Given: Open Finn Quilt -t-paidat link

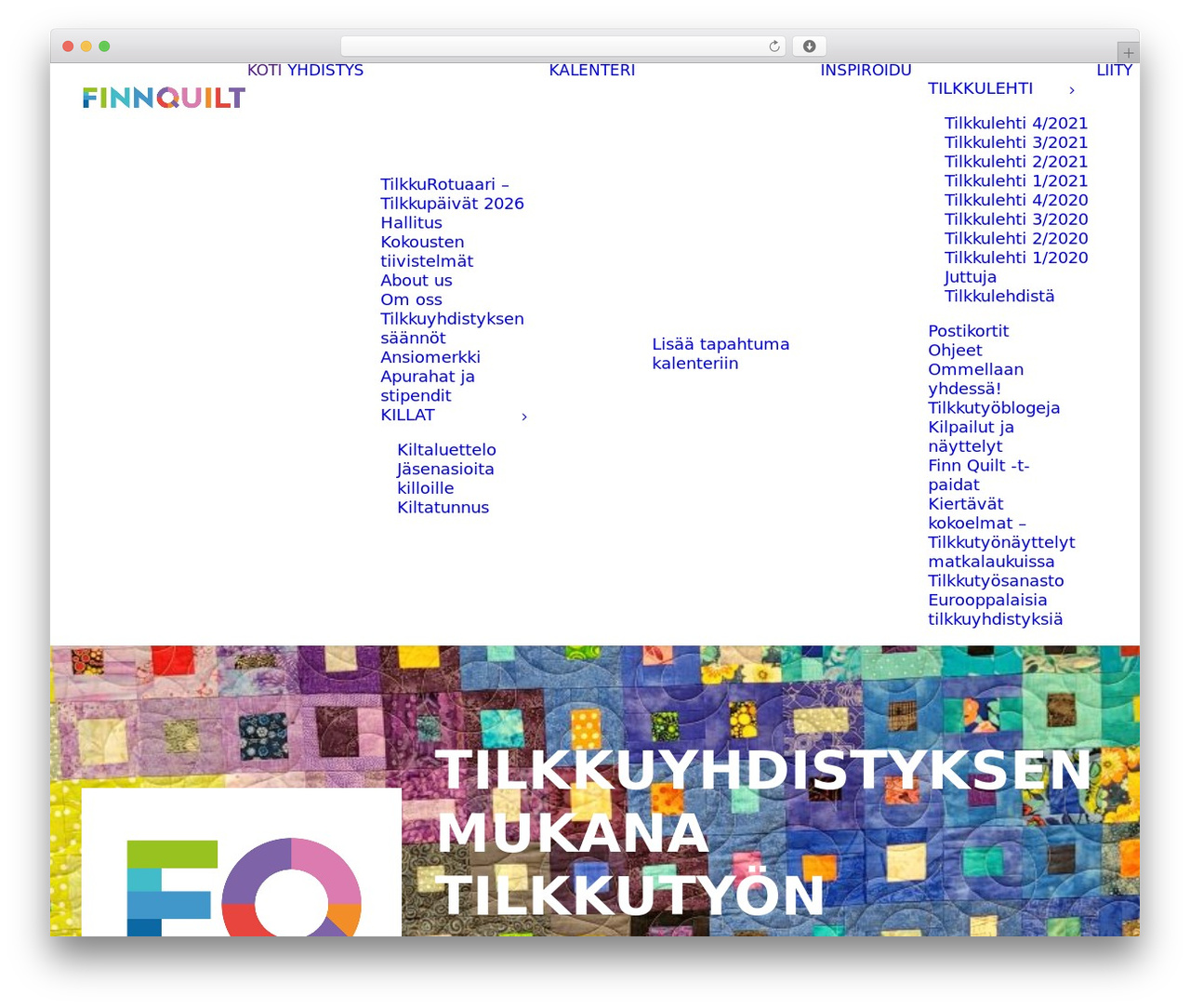Looking at the screenshot, I should tap(978, 474).
